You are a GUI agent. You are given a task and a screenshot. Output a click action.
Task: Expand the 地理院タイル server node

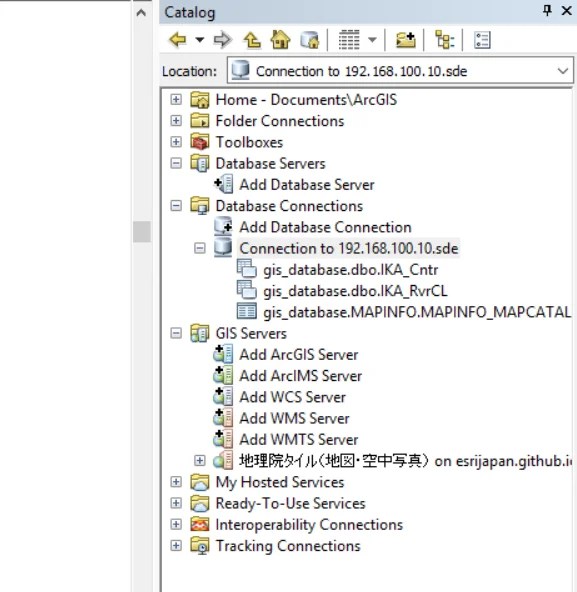point(200,461)
